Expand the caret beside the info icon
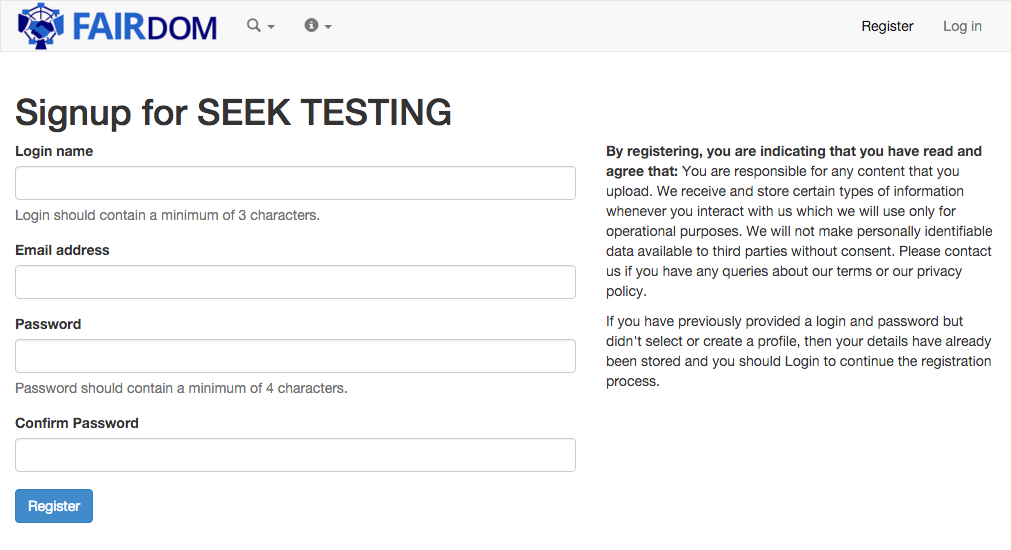Screen dimensions: 1011x550 (x=328, y=27)
